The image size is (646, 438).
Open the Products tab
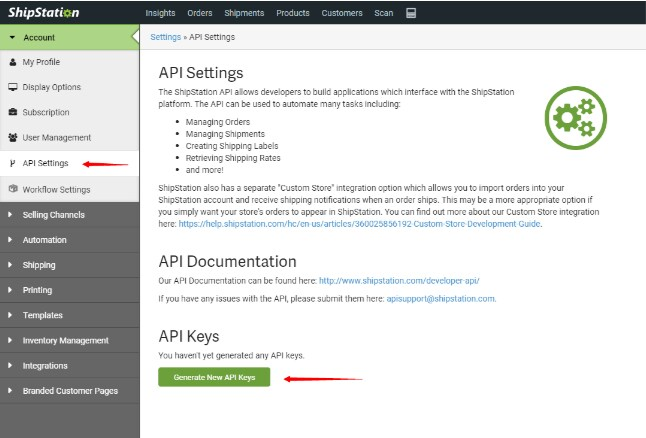(x=293, y=13)
